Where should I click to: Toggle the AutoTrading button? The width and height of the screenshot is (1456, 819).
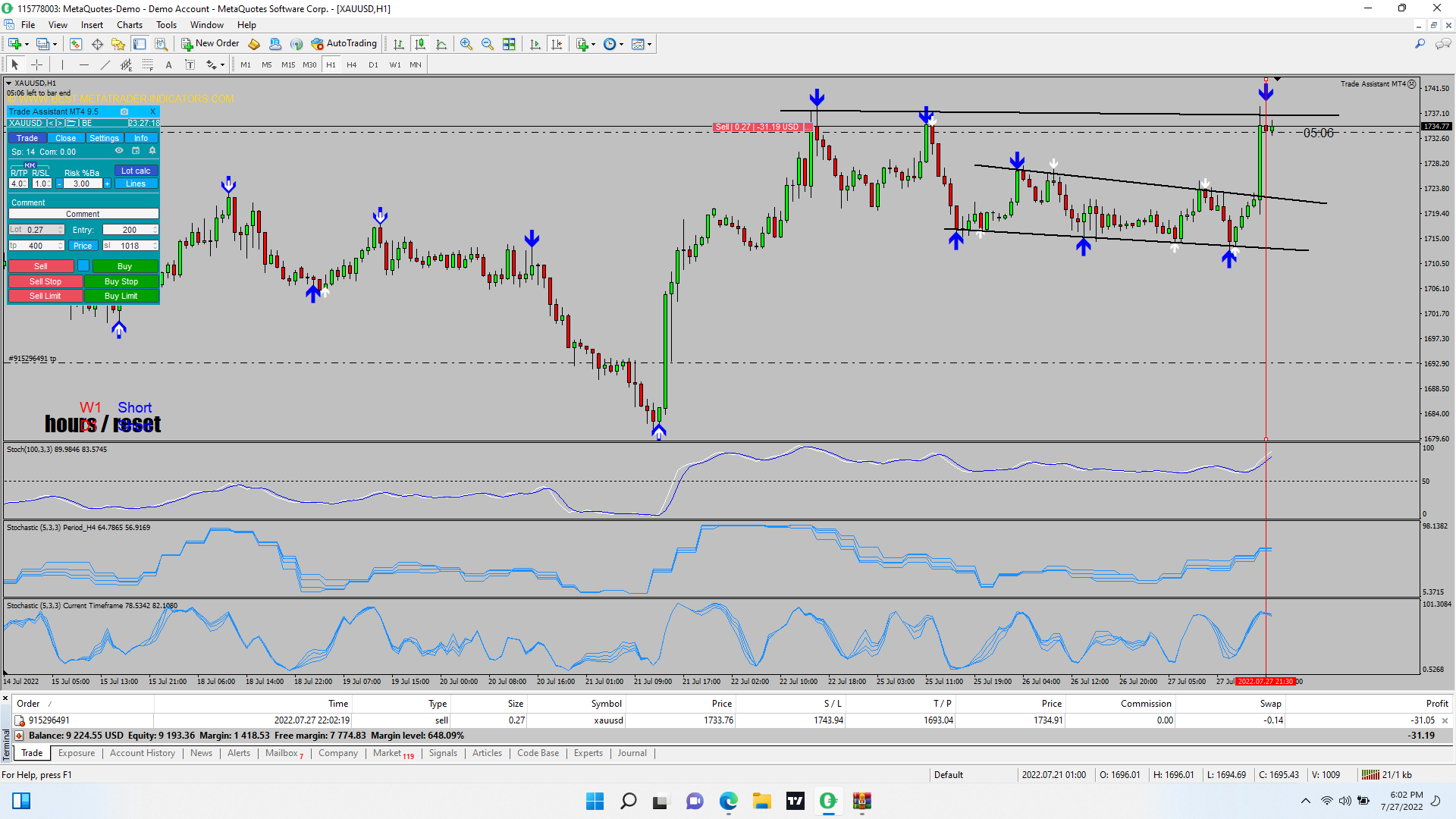pos(344,44)
